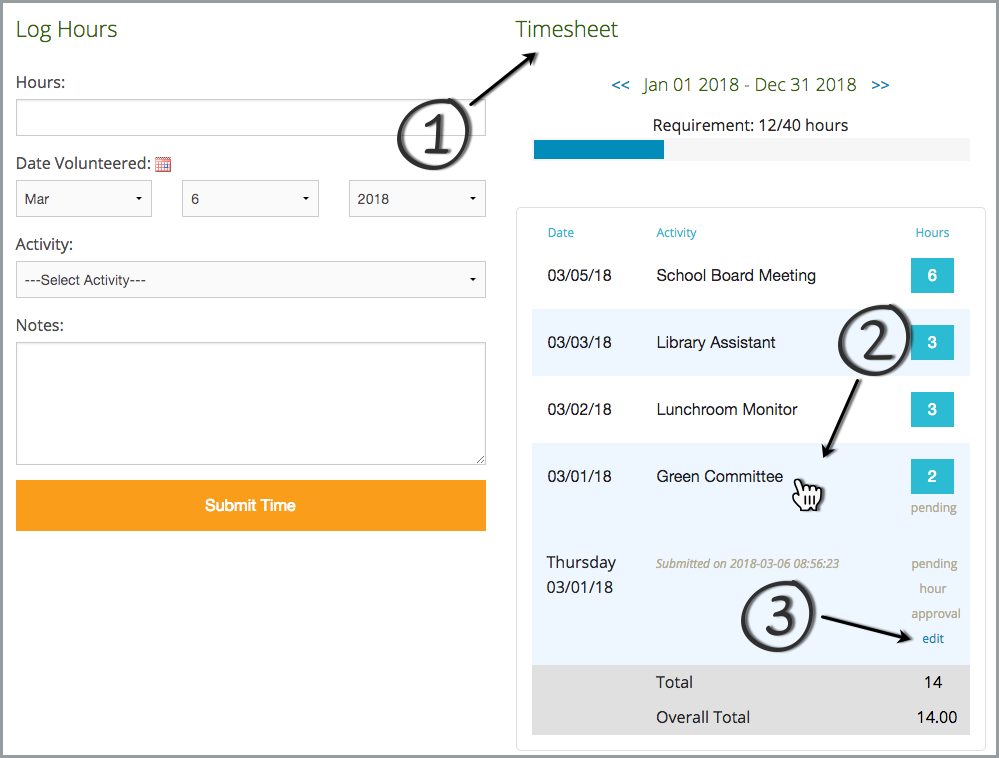
Task: Open the year dropdown showing 2018
Action: (x=417, y=199)
